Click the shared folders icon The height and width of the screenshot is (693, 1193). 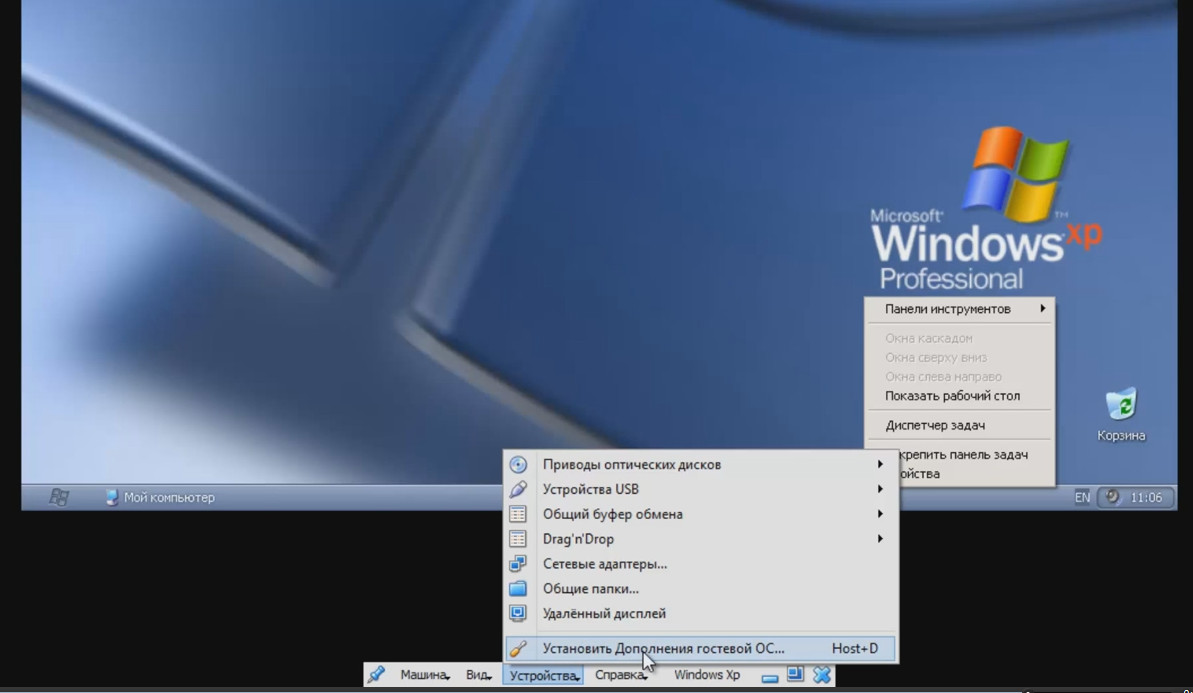518,589
